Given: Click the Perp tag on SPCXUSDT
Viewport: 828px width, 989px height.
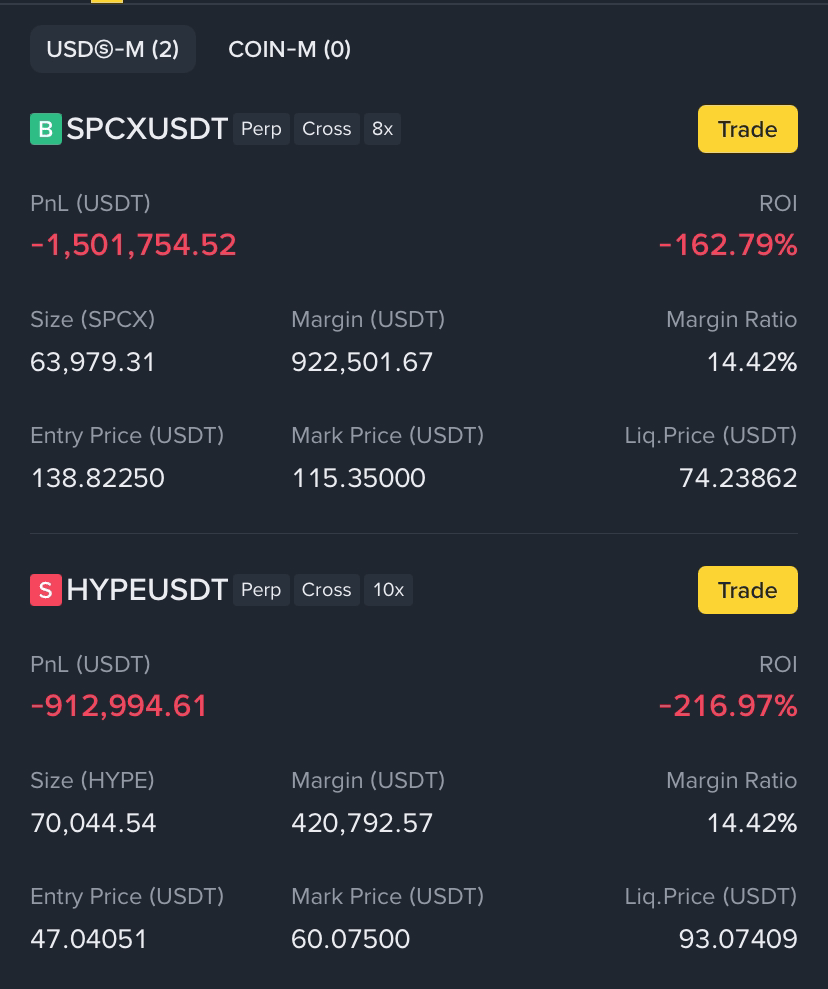Looking at the screenshot, I should coord(261,129).
